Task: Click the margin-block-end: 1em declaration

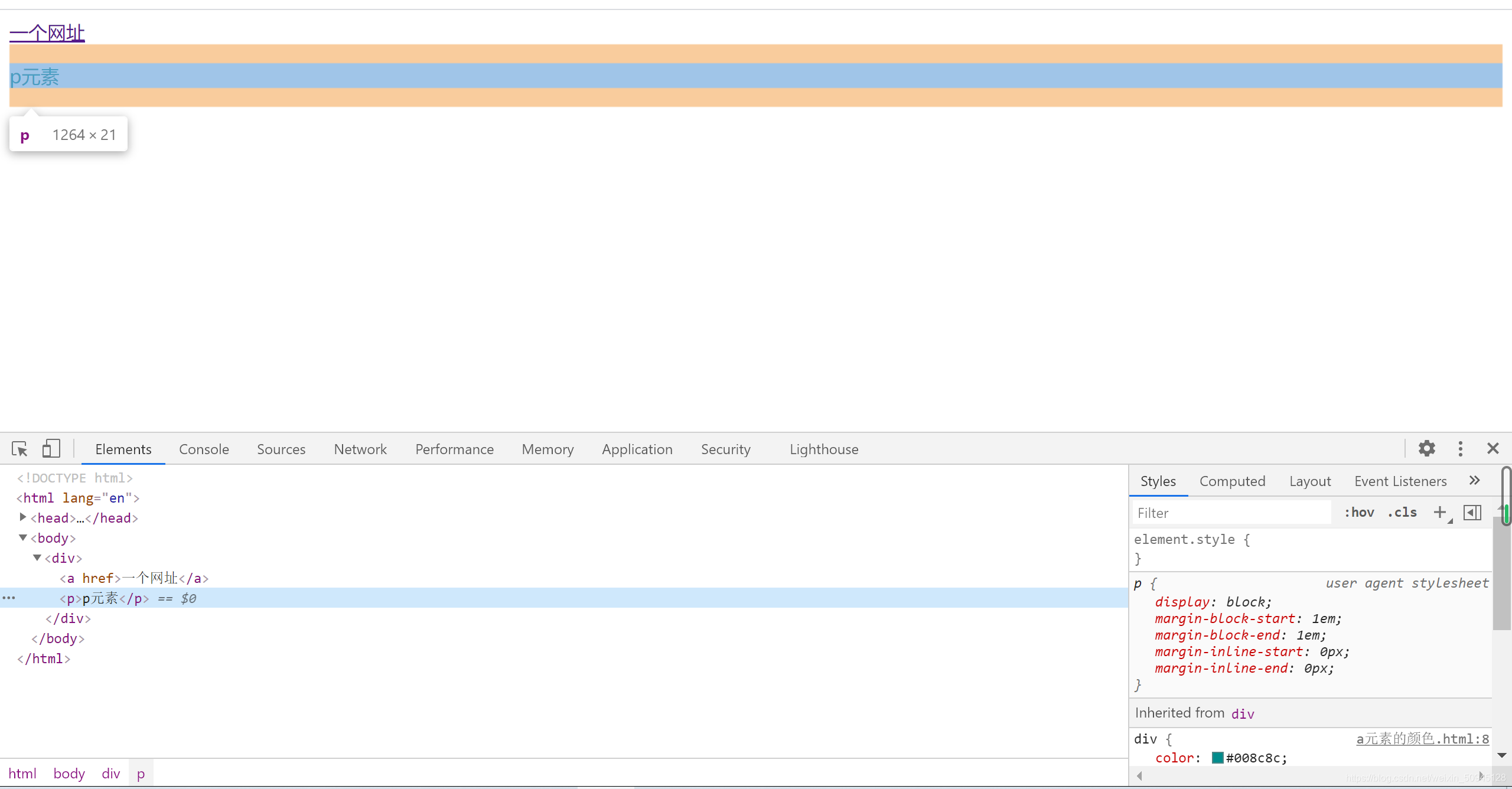Action: click(x=1240, y=635)
